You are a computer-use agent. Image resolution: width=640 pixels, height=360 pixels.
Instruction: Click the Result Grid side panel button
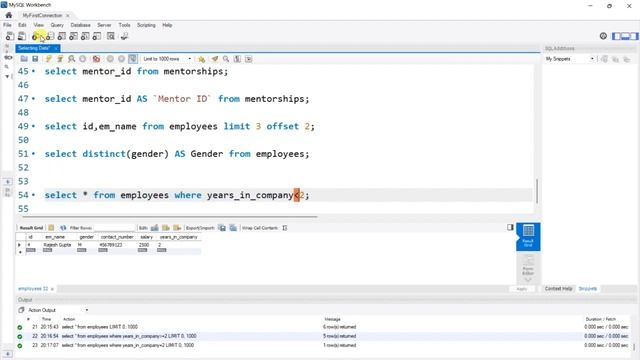point(528,236)
